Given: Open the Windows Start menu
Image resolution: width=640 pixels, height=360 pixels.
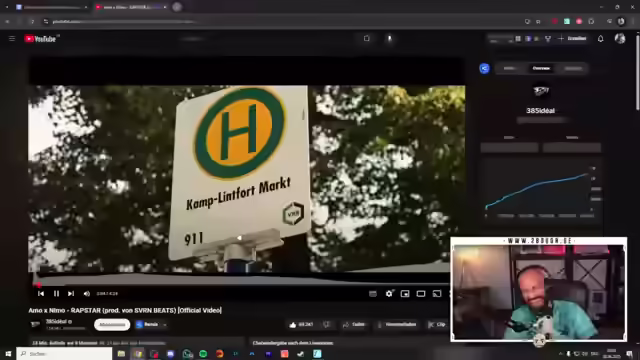Looking at the screenshot, I should pos(8,353).
